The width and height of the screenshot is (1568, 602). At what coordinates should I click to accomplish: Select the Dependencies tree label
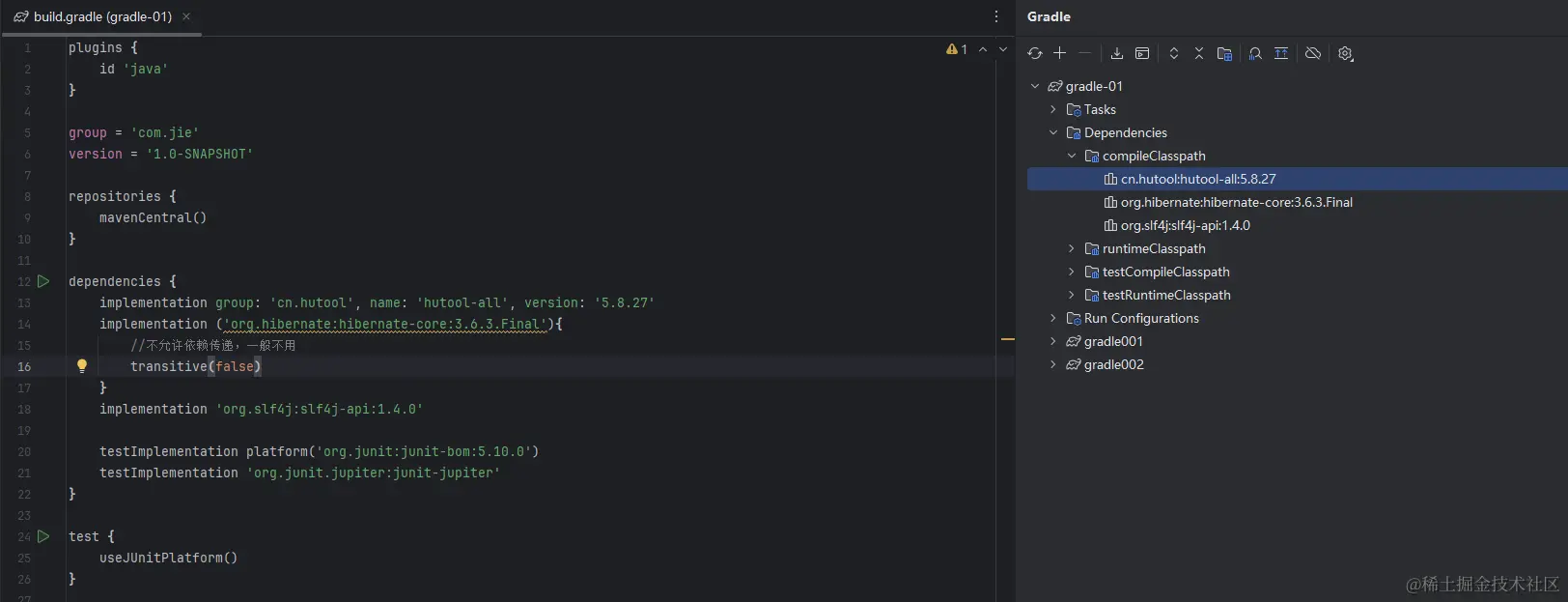(1126, 132)
